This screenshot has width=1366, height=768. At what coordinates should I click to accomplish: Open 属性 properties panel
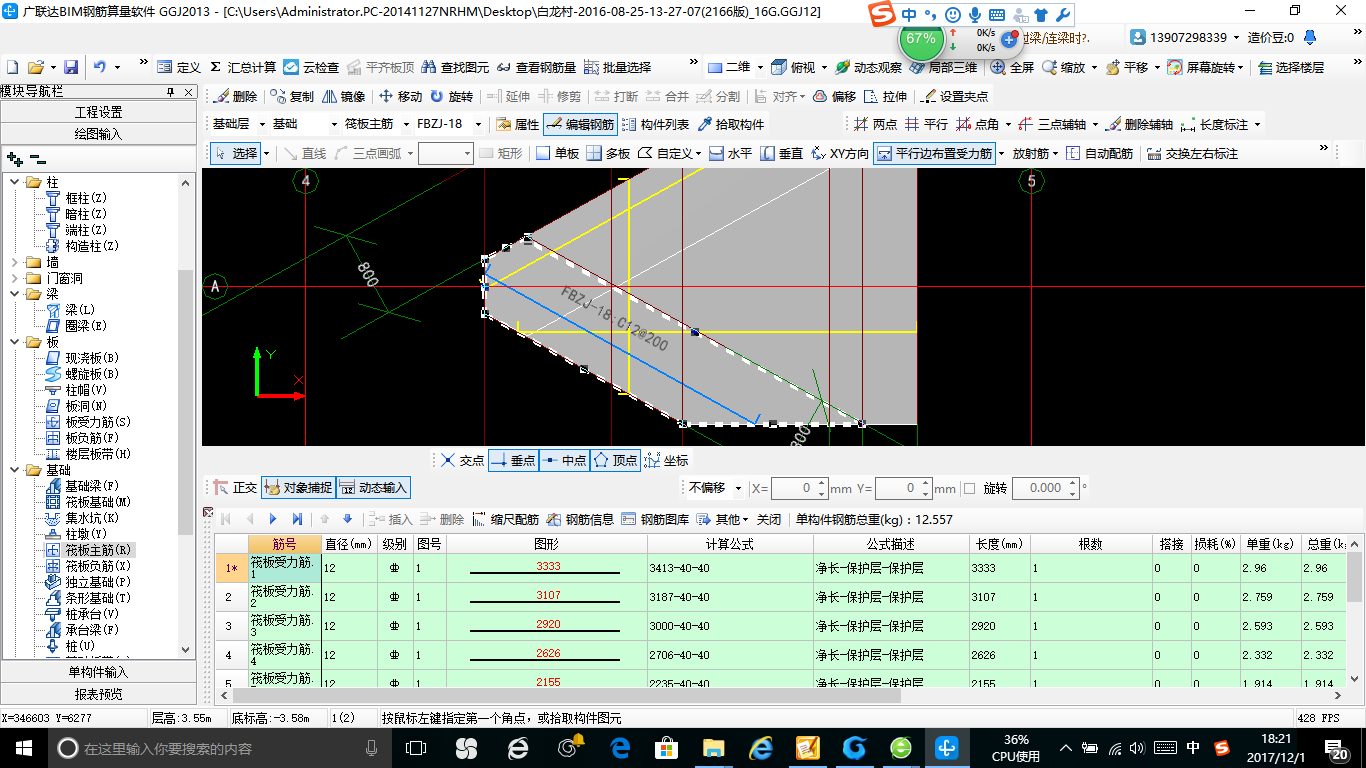click(x=517, y=124)
